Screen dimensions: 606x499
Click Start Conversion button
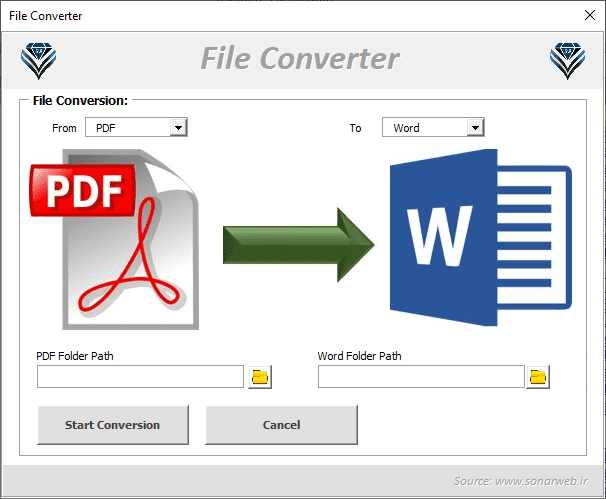click(x=113, y=425)
